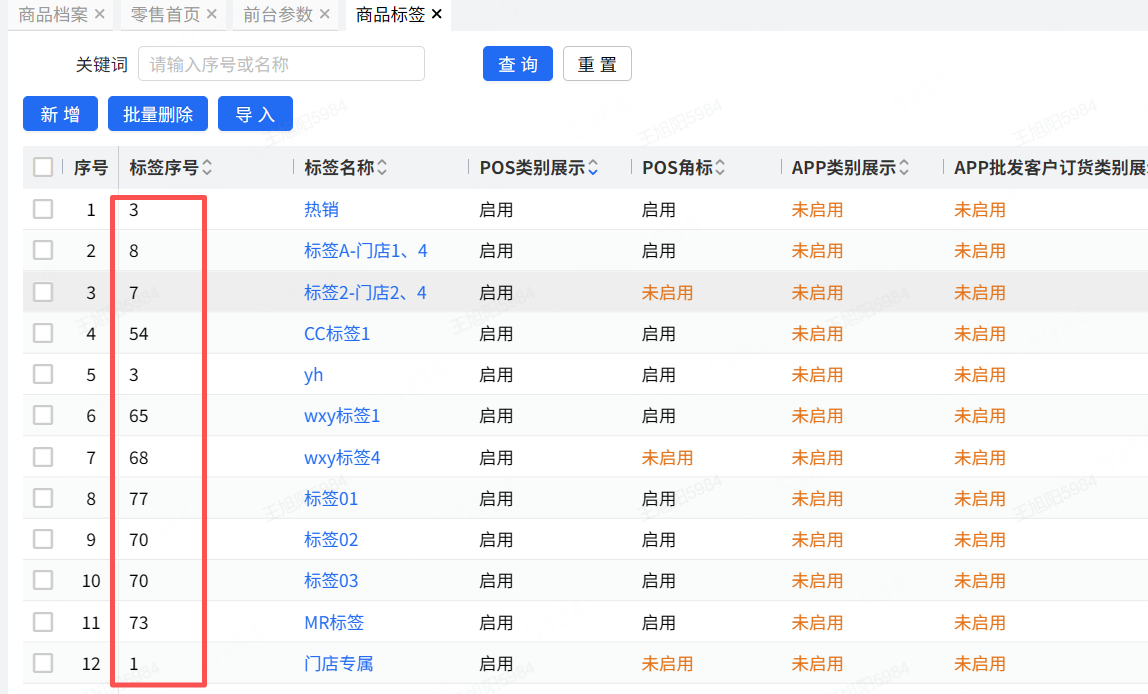This screenshot has height=694, width=1148.
Task: Click the 批量删除 button
Action: (x=158, y=113)
